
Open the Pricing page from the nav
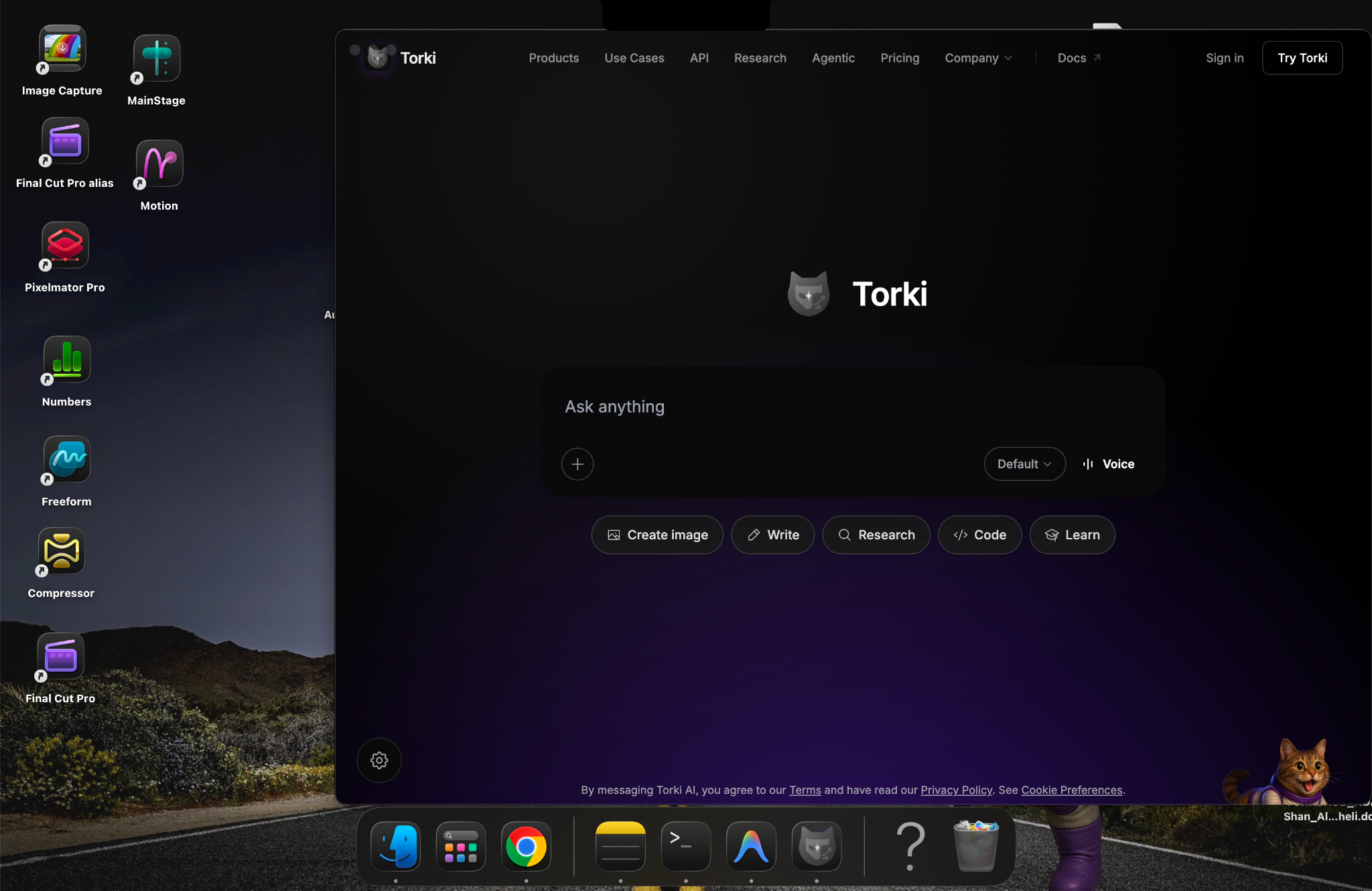(x=900, y=58)
